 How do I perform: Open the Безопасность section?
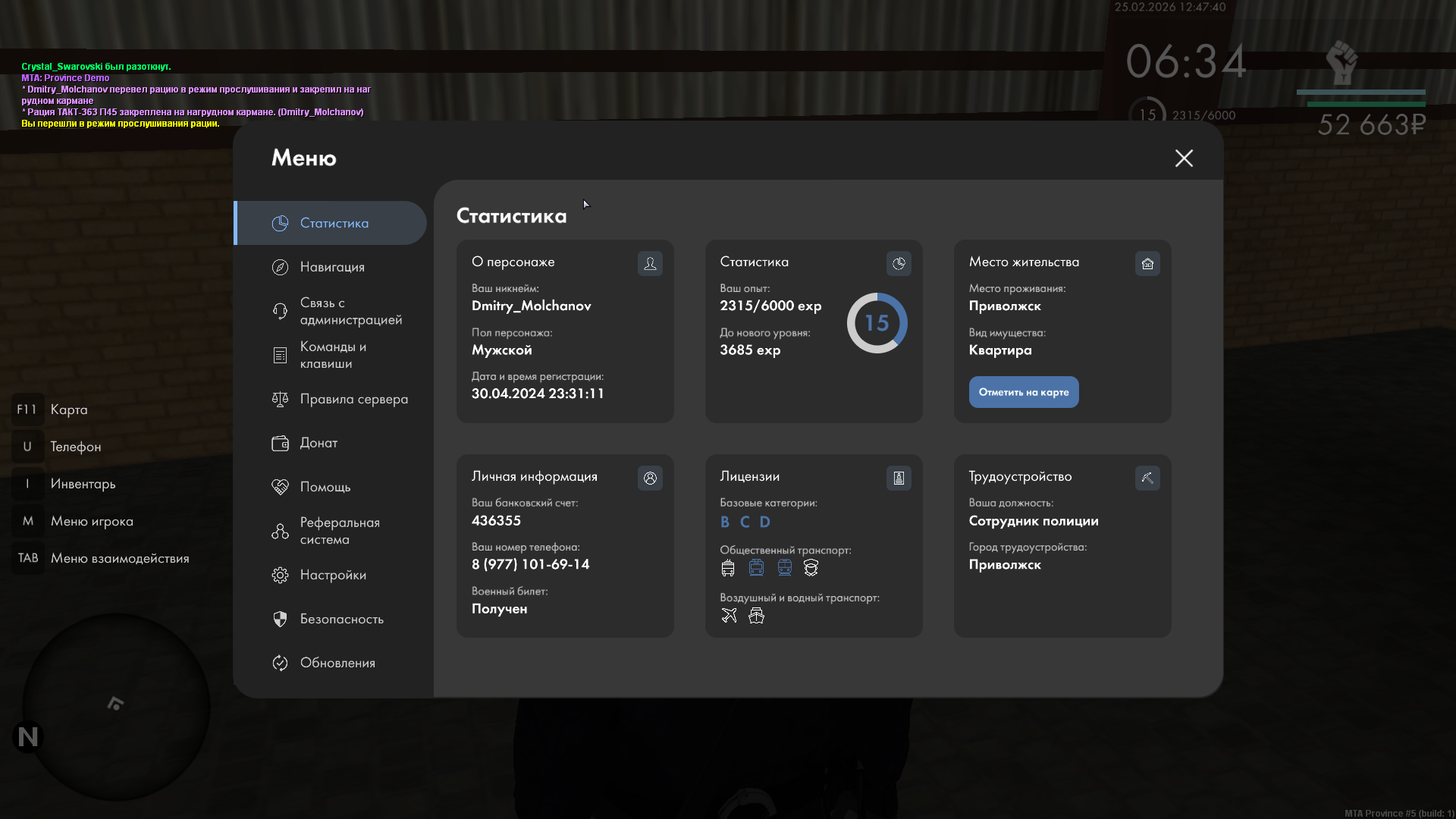pyautogui.click(x=341, y=619)
